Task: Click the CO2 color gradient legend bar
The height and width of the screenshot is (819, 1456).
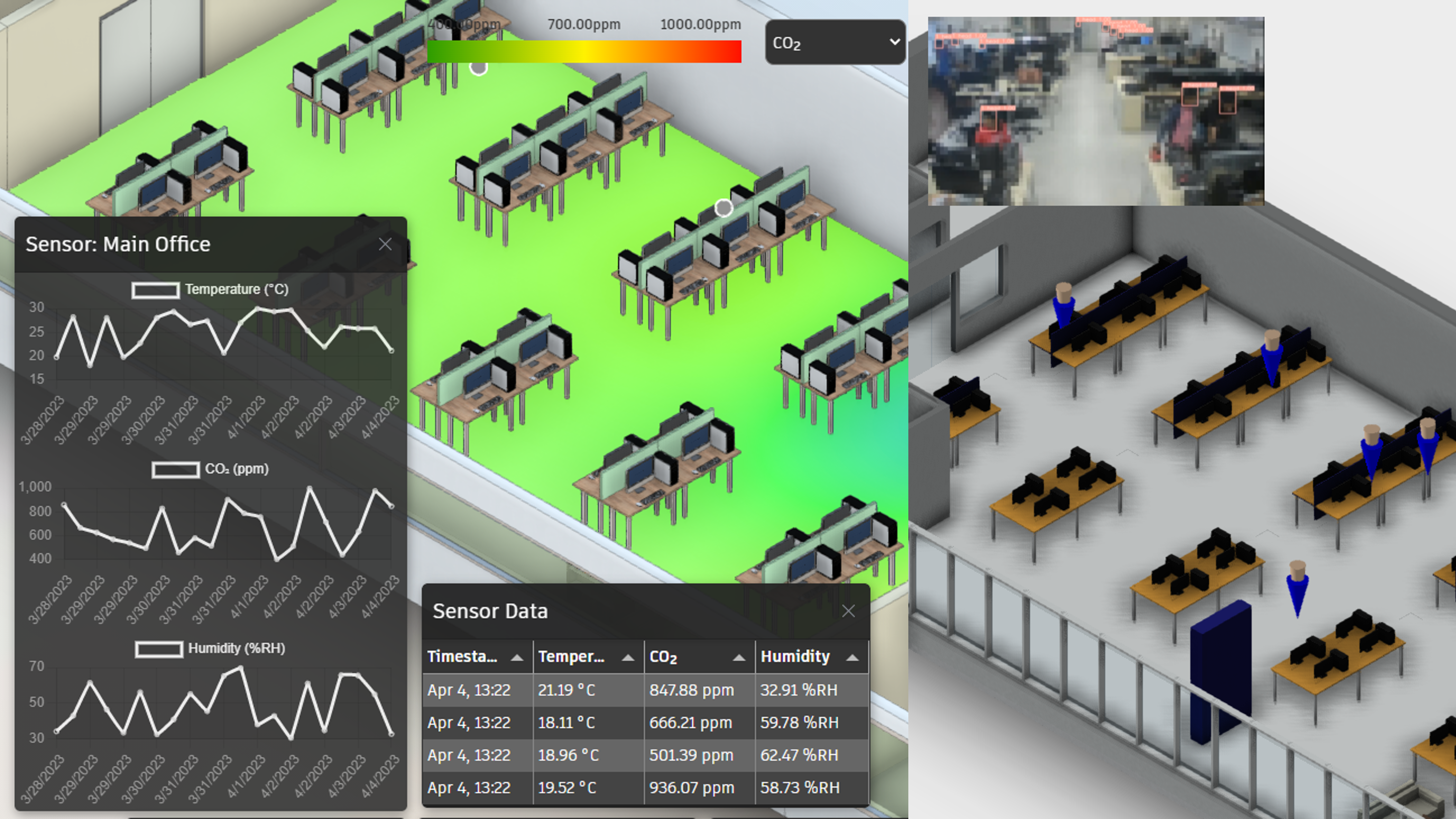Action: [x=584, y=51]
